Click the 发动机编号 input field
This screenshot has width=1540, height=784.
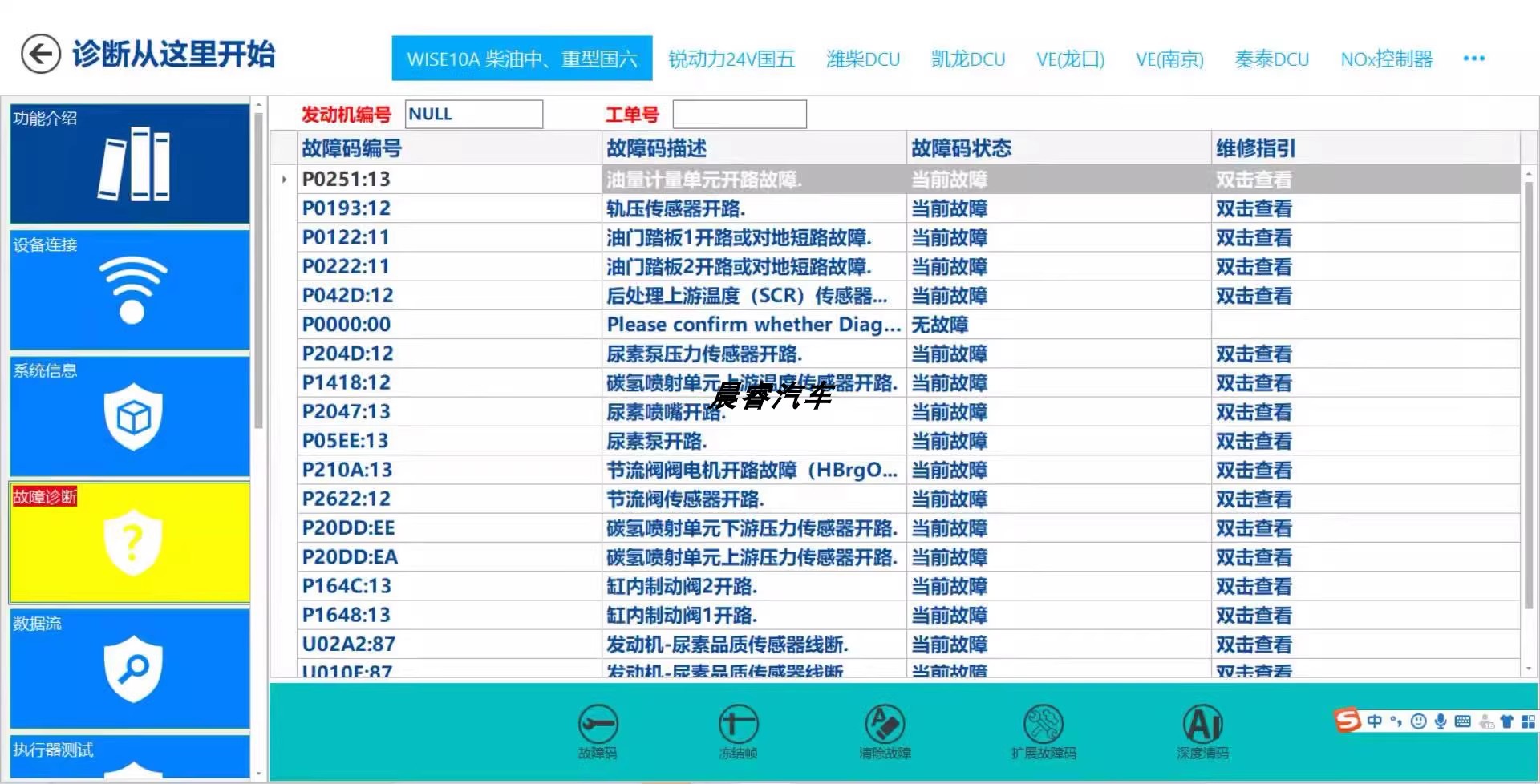tap(474, 114)
